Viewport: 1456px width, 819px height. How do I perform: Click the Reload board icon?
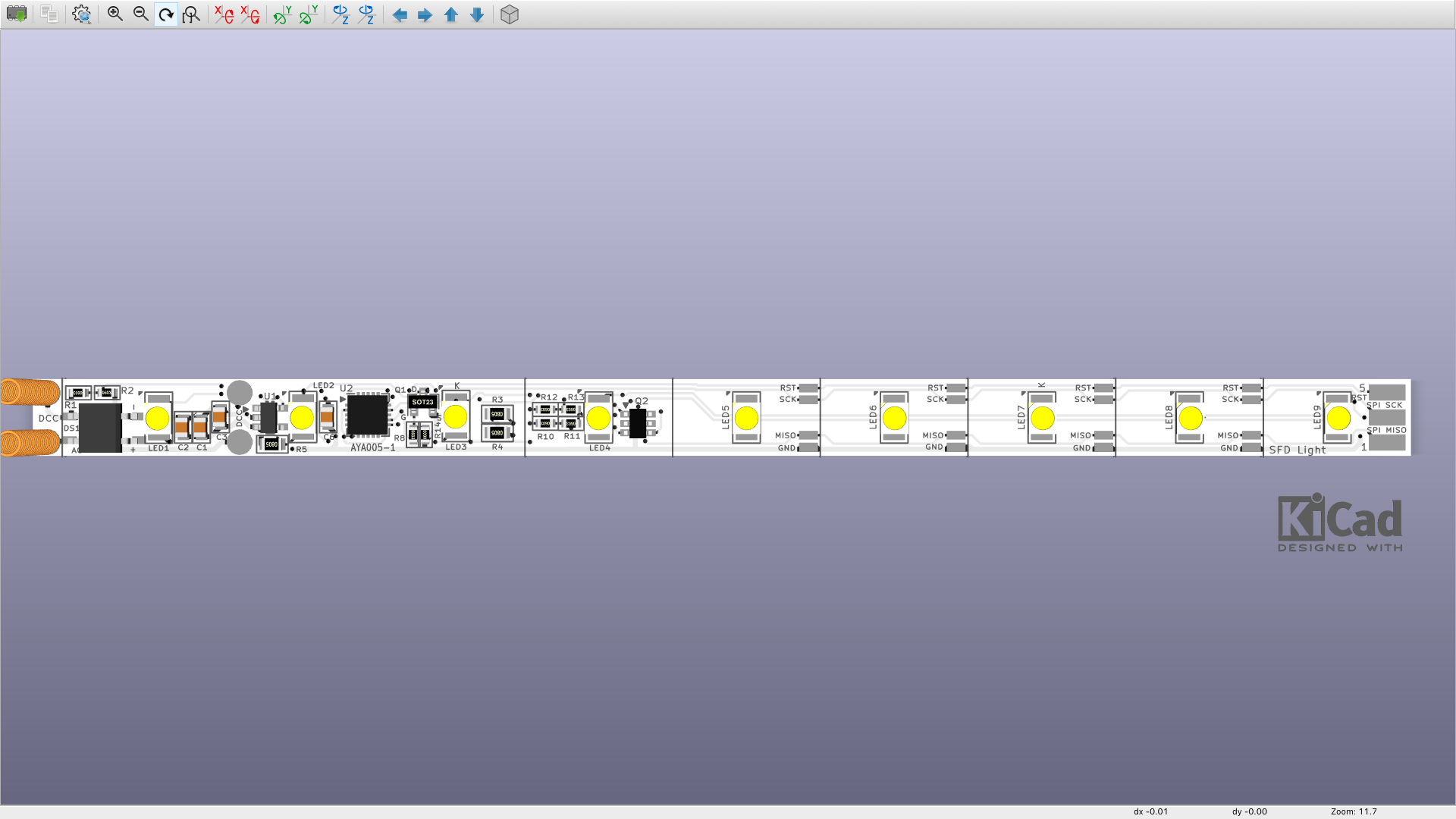(16, 14)
